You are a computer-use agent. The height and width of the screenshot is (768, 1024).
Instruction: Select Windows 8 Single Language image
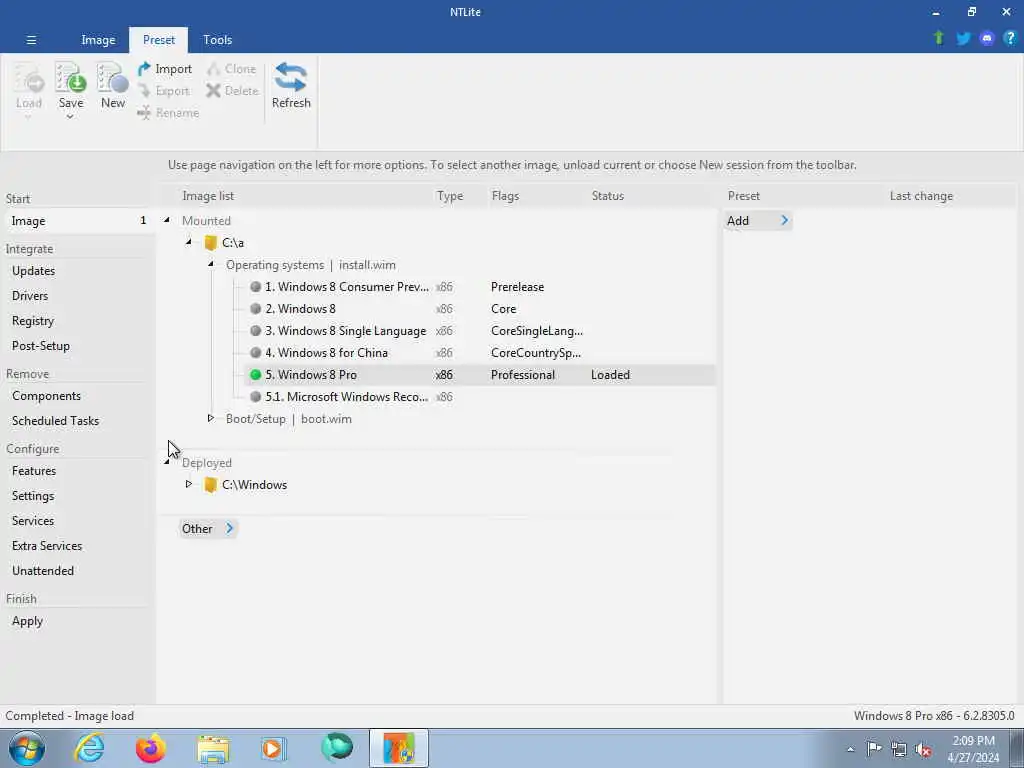[x=345, y=331]
